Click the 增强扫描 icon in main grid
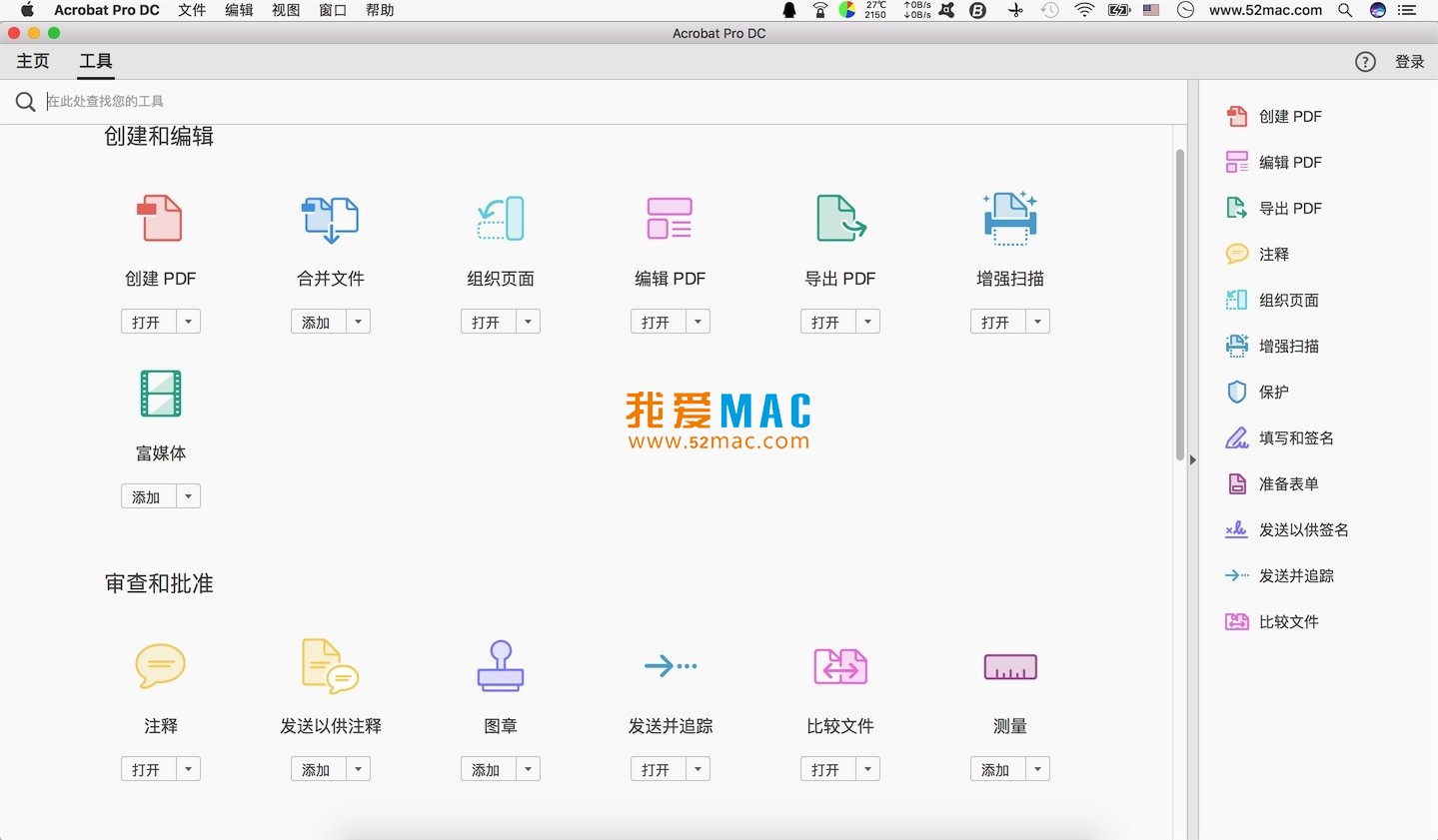The height and width of the screenshot is (840, 1438). tap(1010, 218)
